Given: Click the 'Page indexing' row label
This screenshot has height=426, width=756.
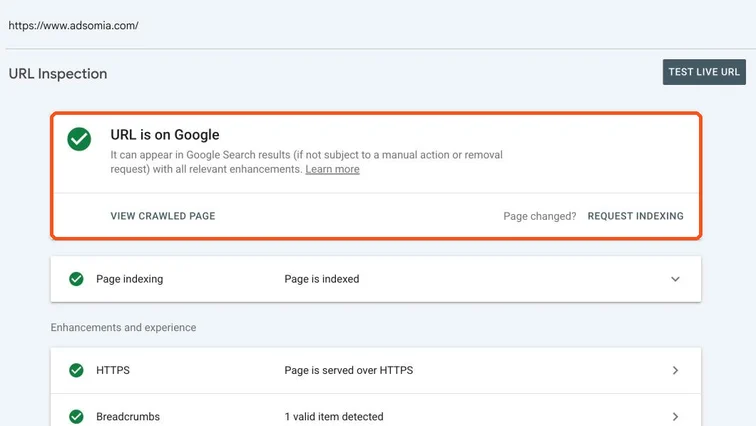Looking at the screenshot, I should tap(130, 279).
